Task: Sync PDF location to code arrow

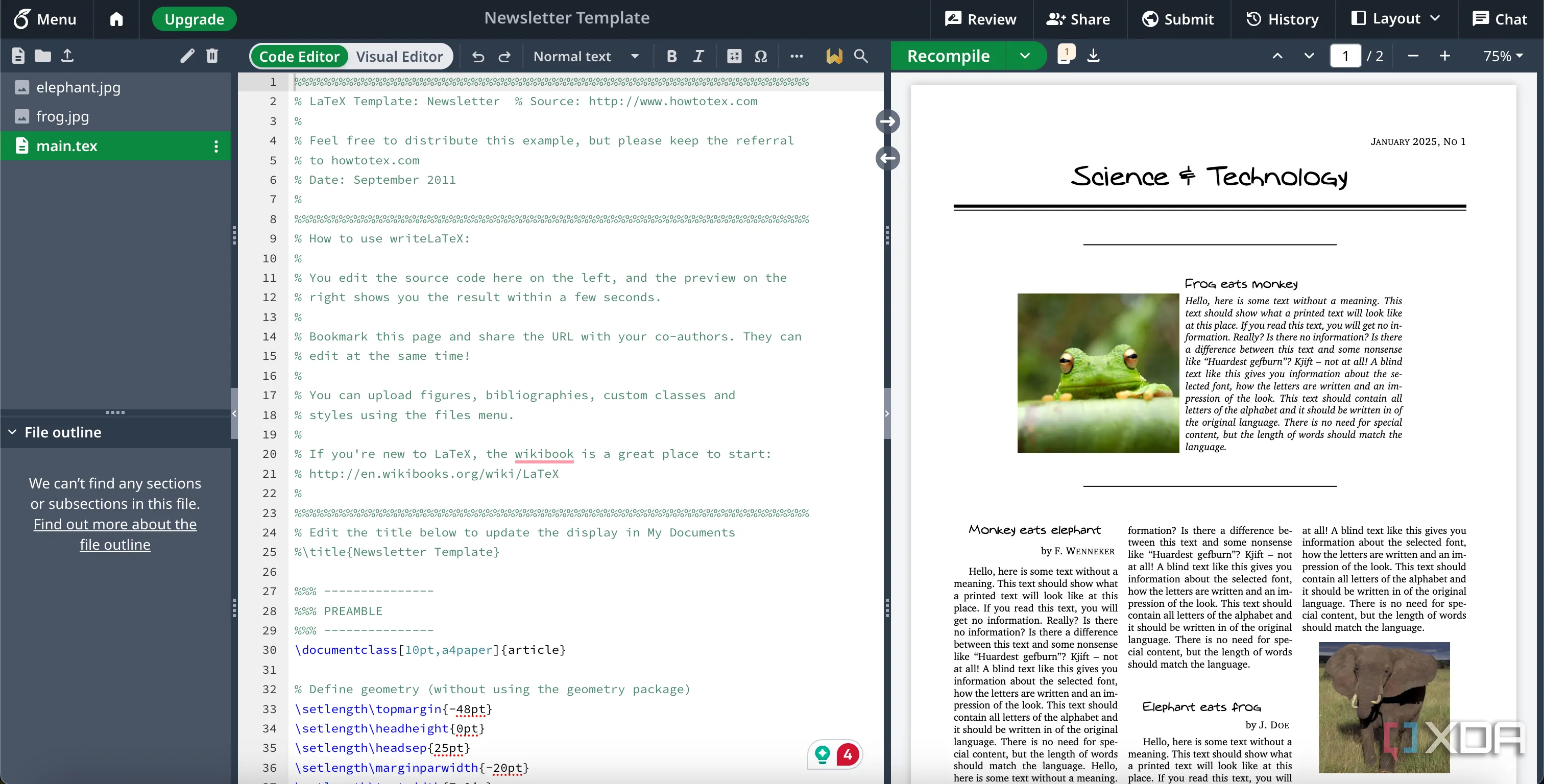Action: click(x=888, y=158)
